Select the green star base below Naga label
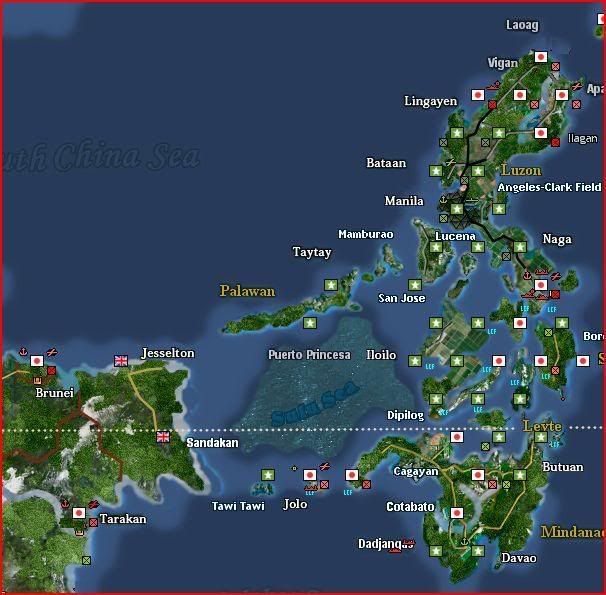Viewport: 606px width, 595px height. click(520, 247)
